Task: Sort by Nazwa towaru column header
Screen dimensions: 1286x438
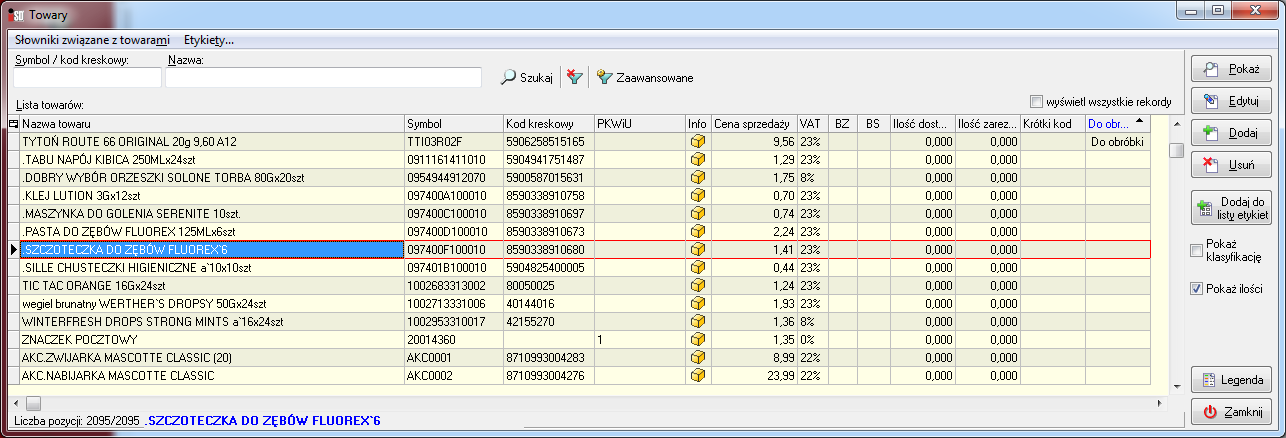Action: click(x=212, y=124)
